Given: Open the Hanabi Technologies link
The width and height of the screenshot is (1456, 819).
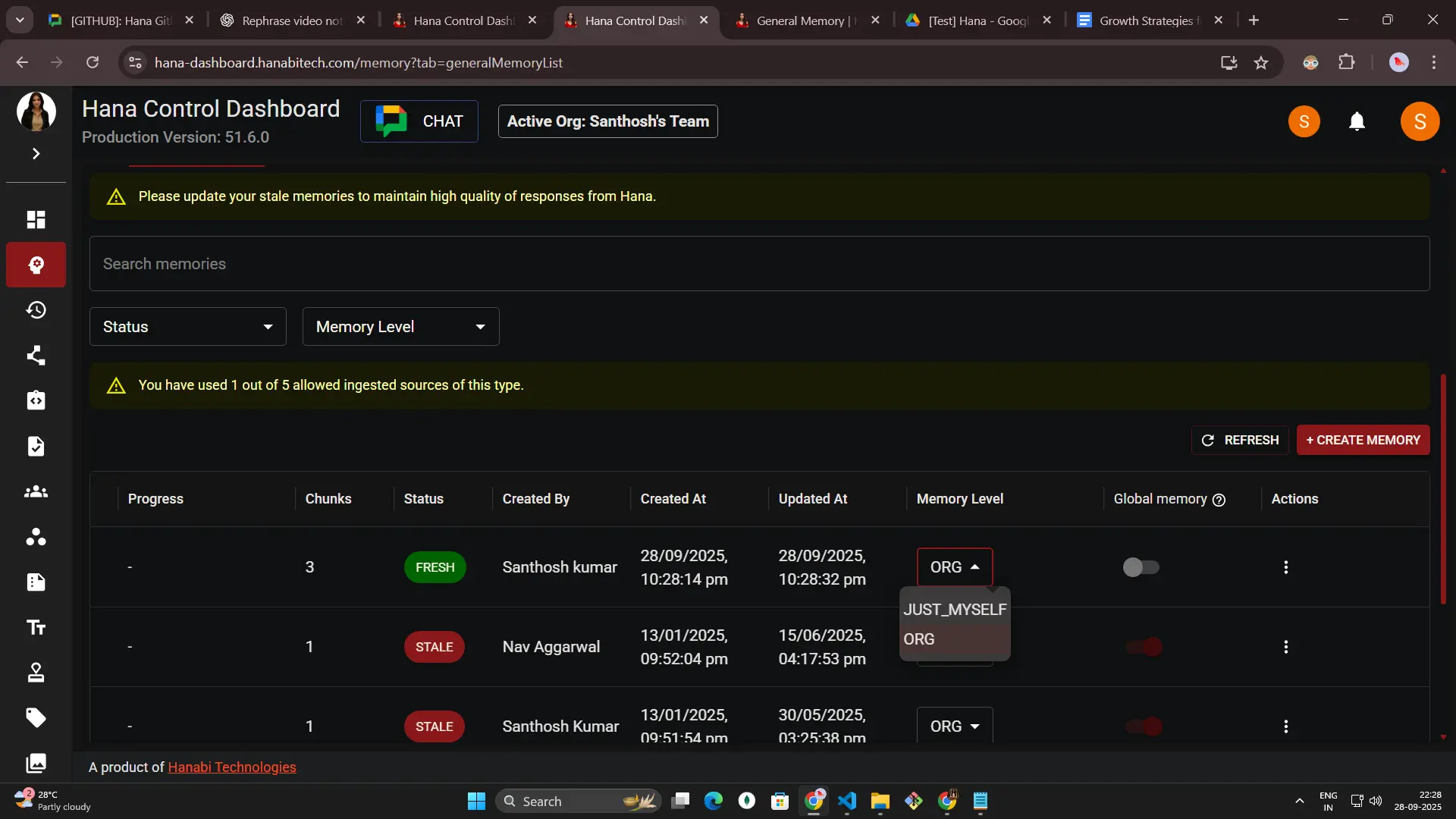Looking at the screenshot, I should (231, 767).
